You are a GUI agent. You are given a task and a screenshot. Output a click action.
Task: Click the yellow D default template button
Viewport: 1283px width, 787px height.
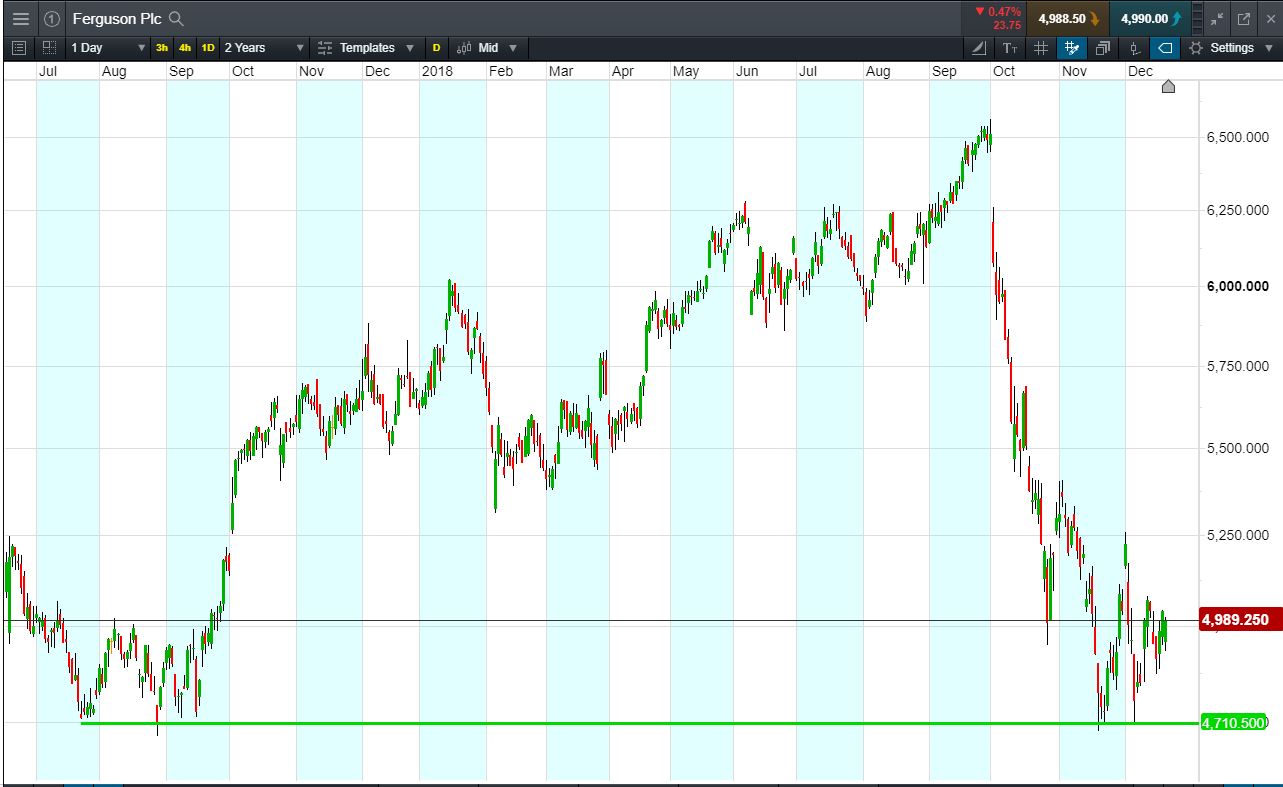436,47
